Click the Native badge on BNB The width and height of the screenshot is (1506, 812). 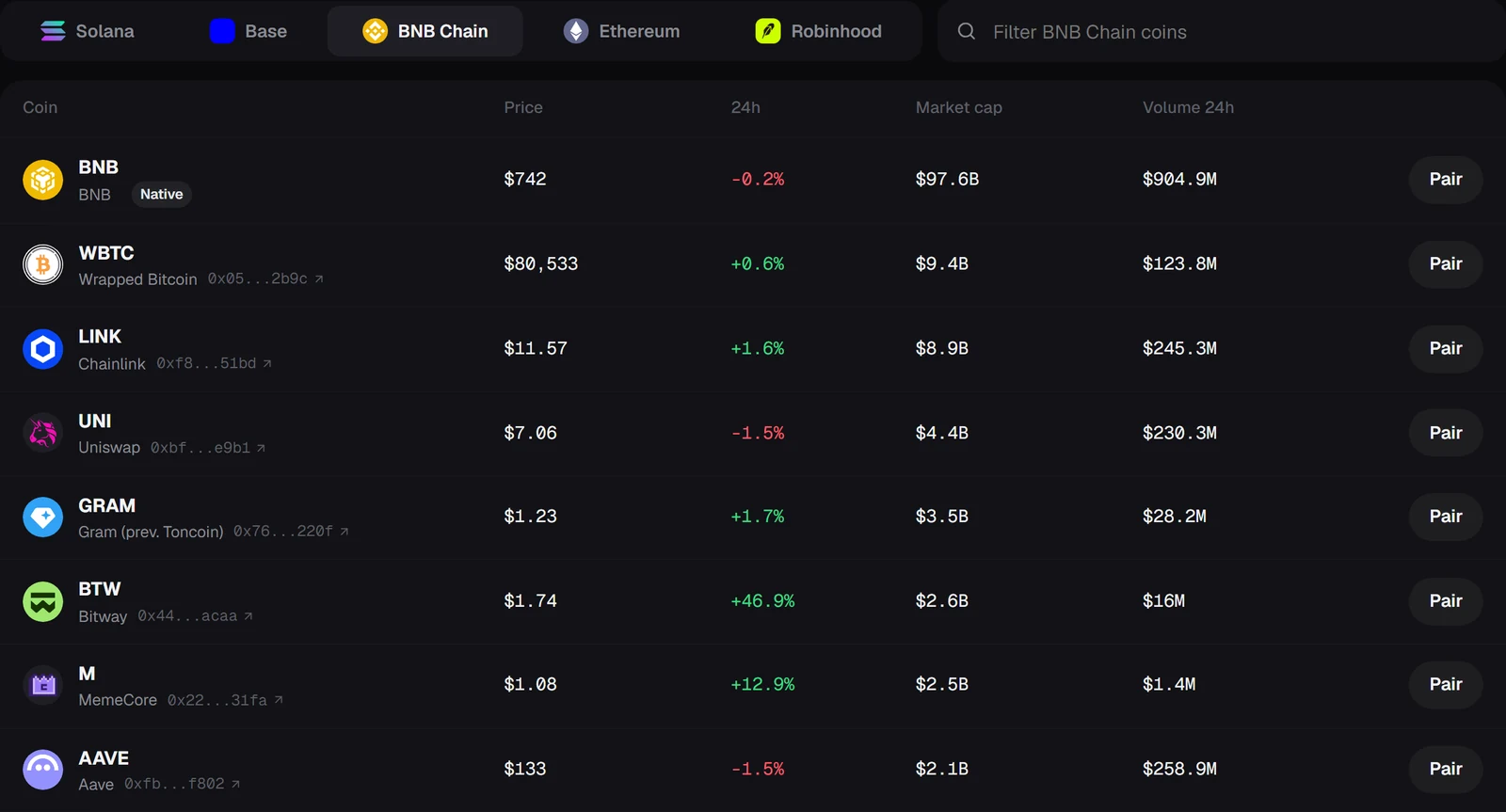tap(161, 194)
